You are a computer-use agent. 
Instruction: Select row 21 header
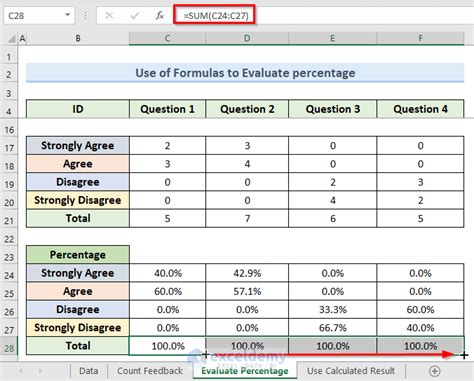coord(9,220)
